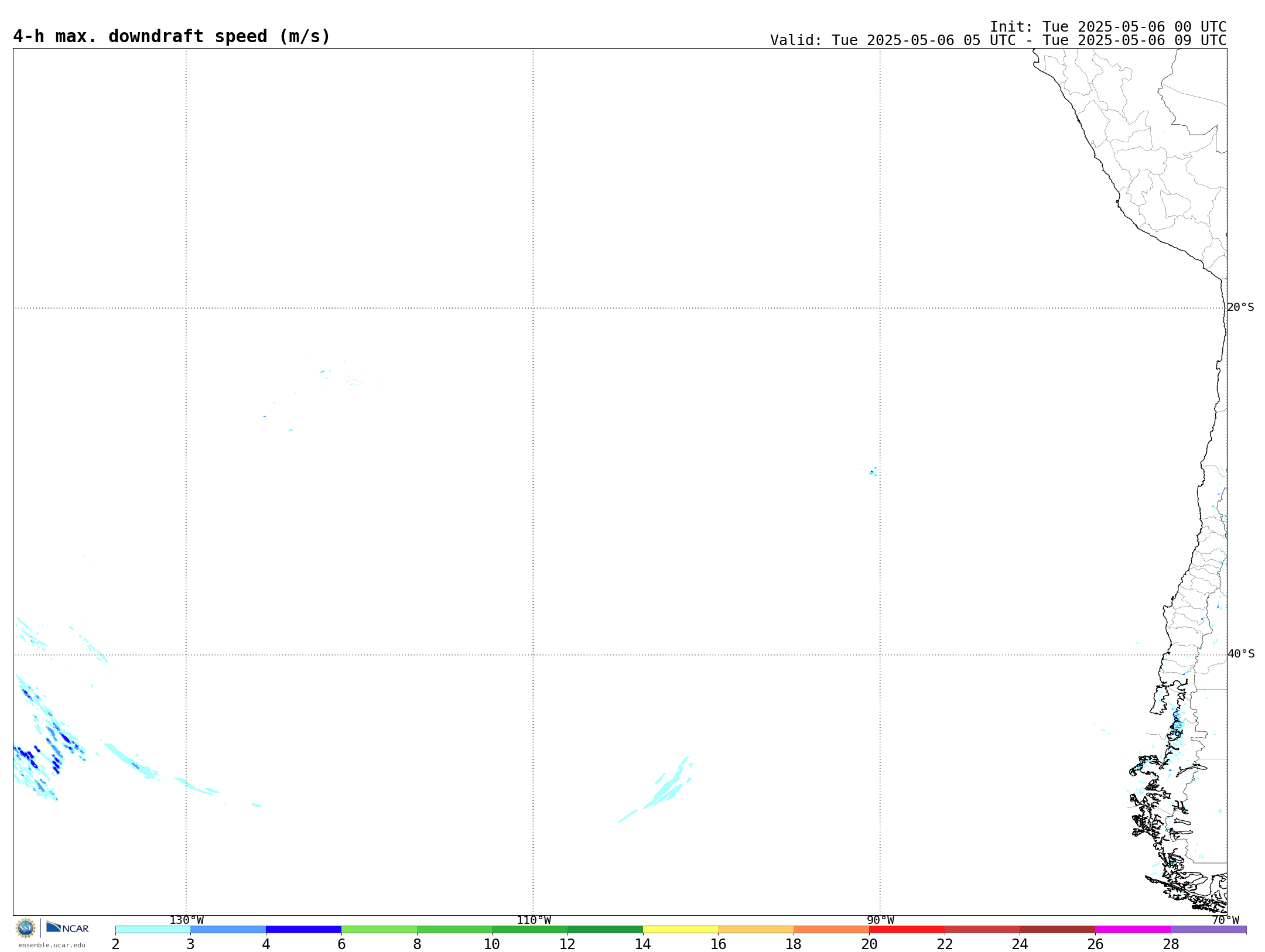Image resolution: width=1265 pixels, height=952 pixels.
Task: Click the colorbar tick label 2
Action: [x=115, y=944]
